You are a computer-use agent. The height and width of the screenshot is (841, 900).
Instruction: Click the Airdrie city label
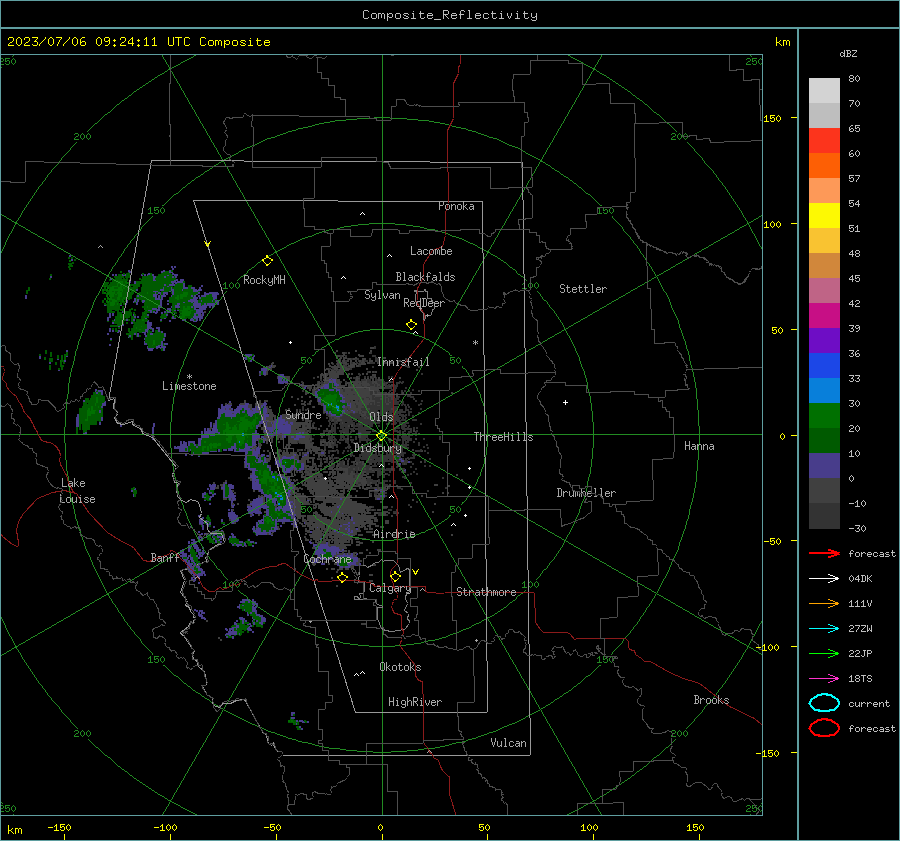394,534
